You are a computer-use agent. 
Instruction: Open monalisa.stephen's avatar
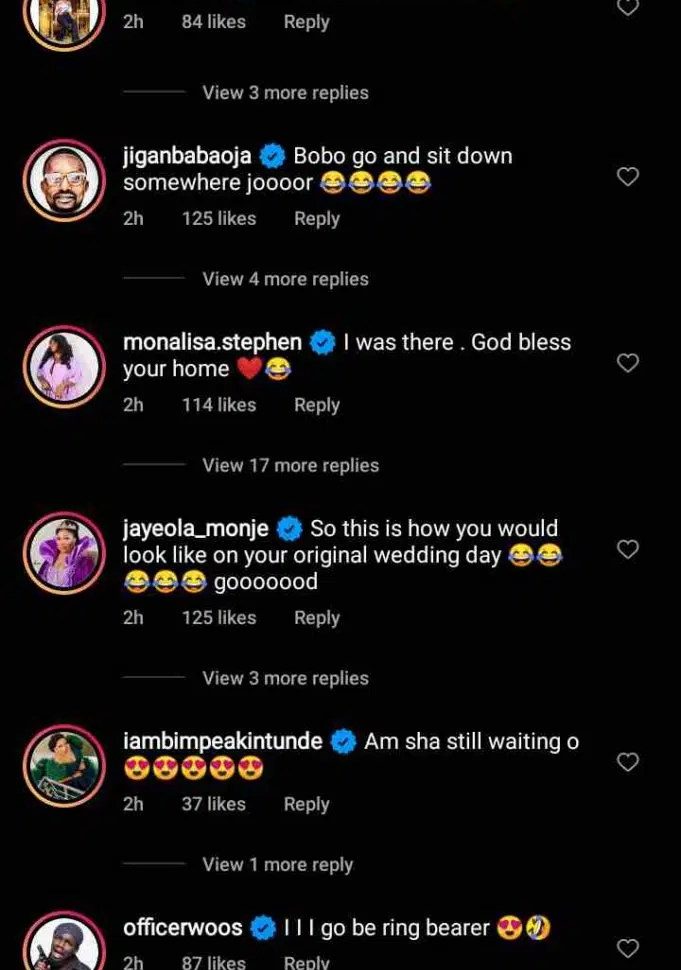pos(64,365)
